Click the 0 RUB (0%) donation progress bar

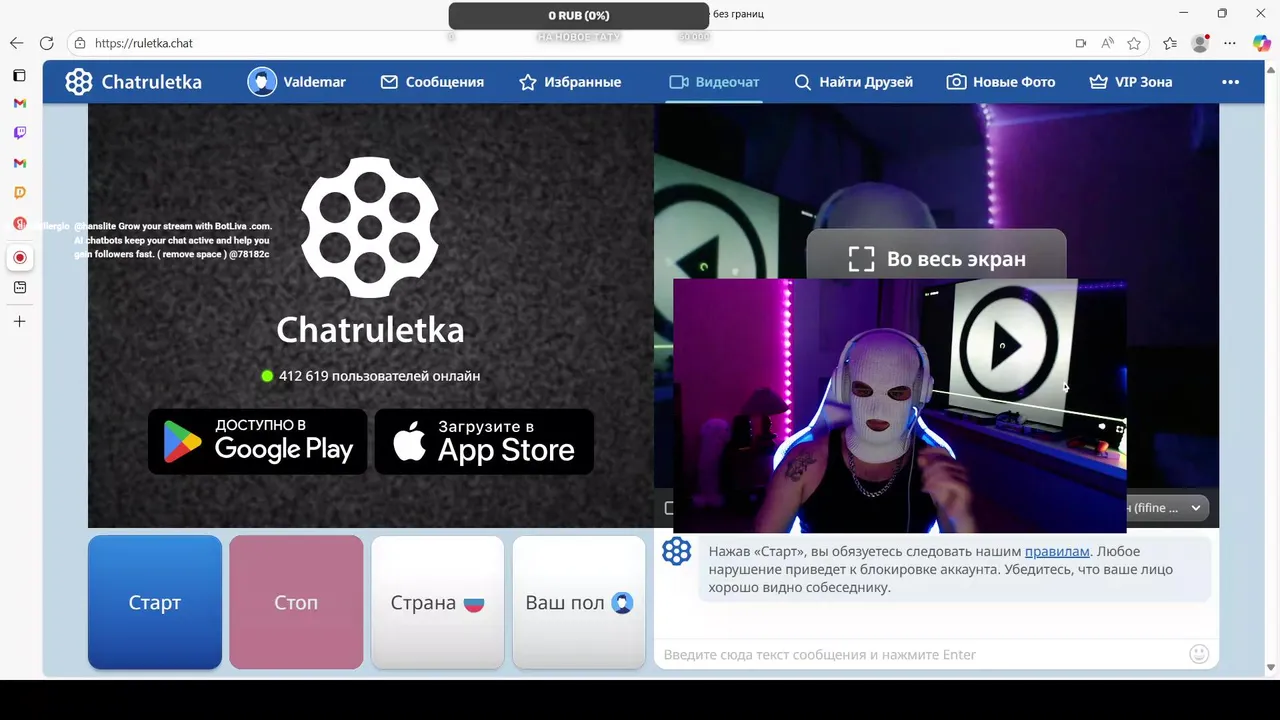coord(578,16)
